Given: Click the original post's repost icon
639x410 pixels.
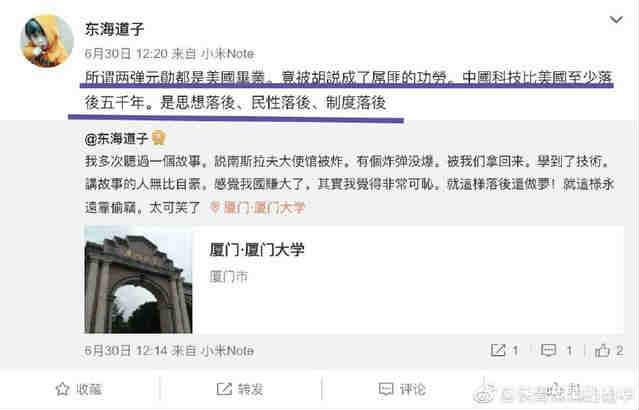Looking at the screenshot, I should coord(498,350).
